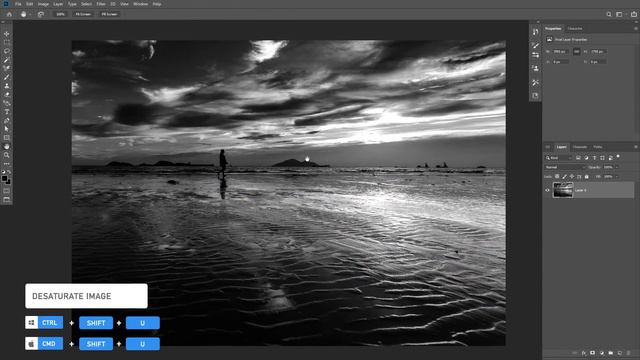Click the layer width input field
The image size is (640, 360).
(560, 51)
